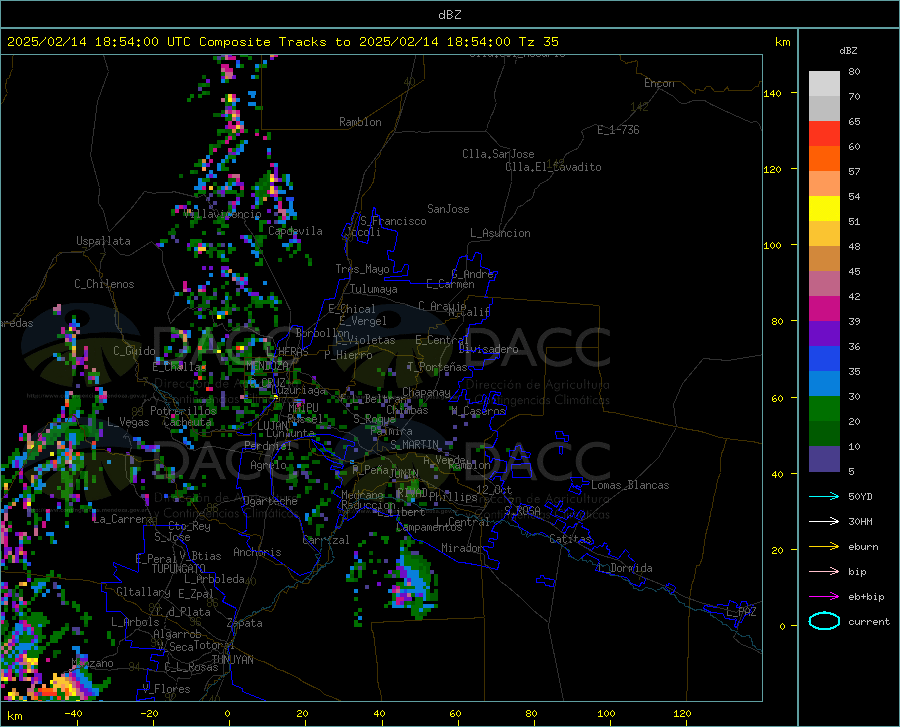Image resolution: width=900 pixels, height=727 pixels.
Task: Click the 30HM white arrow legend icon
Action: click(824, 522)
